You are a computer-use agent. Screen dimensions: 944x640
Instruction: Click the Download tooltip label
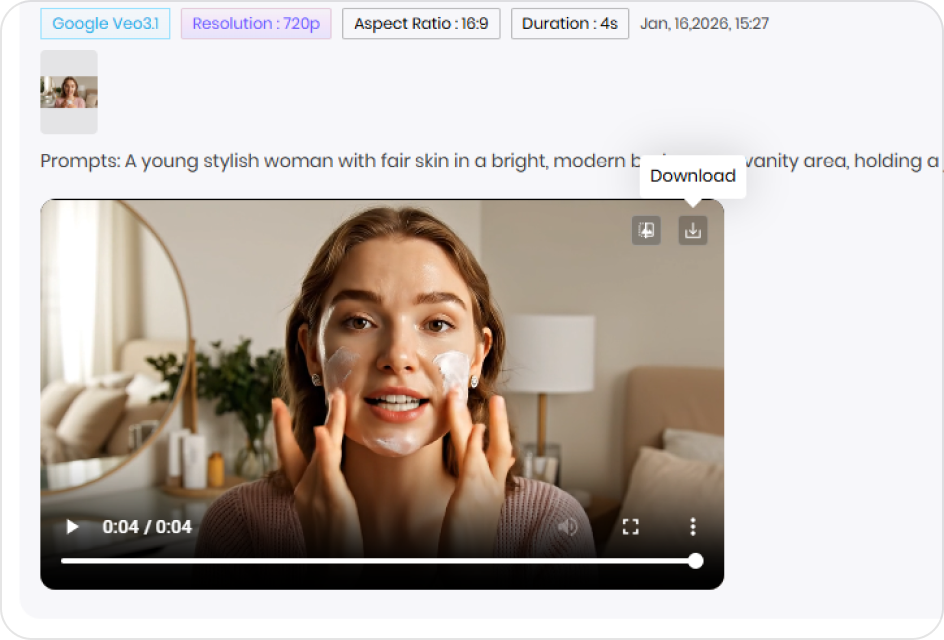692,175
